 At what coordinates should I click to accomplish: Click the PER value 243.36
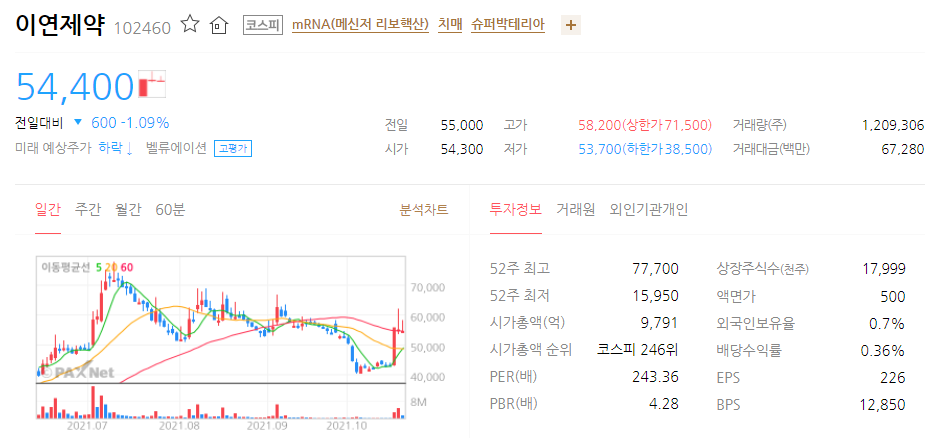point(656,377)
